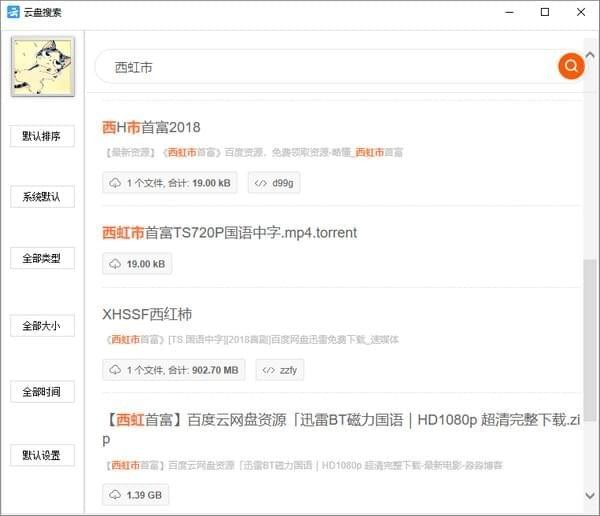Open the 默认排序 sort dropdown
This screenshot has height=516, width=600.
click(42, 136)
